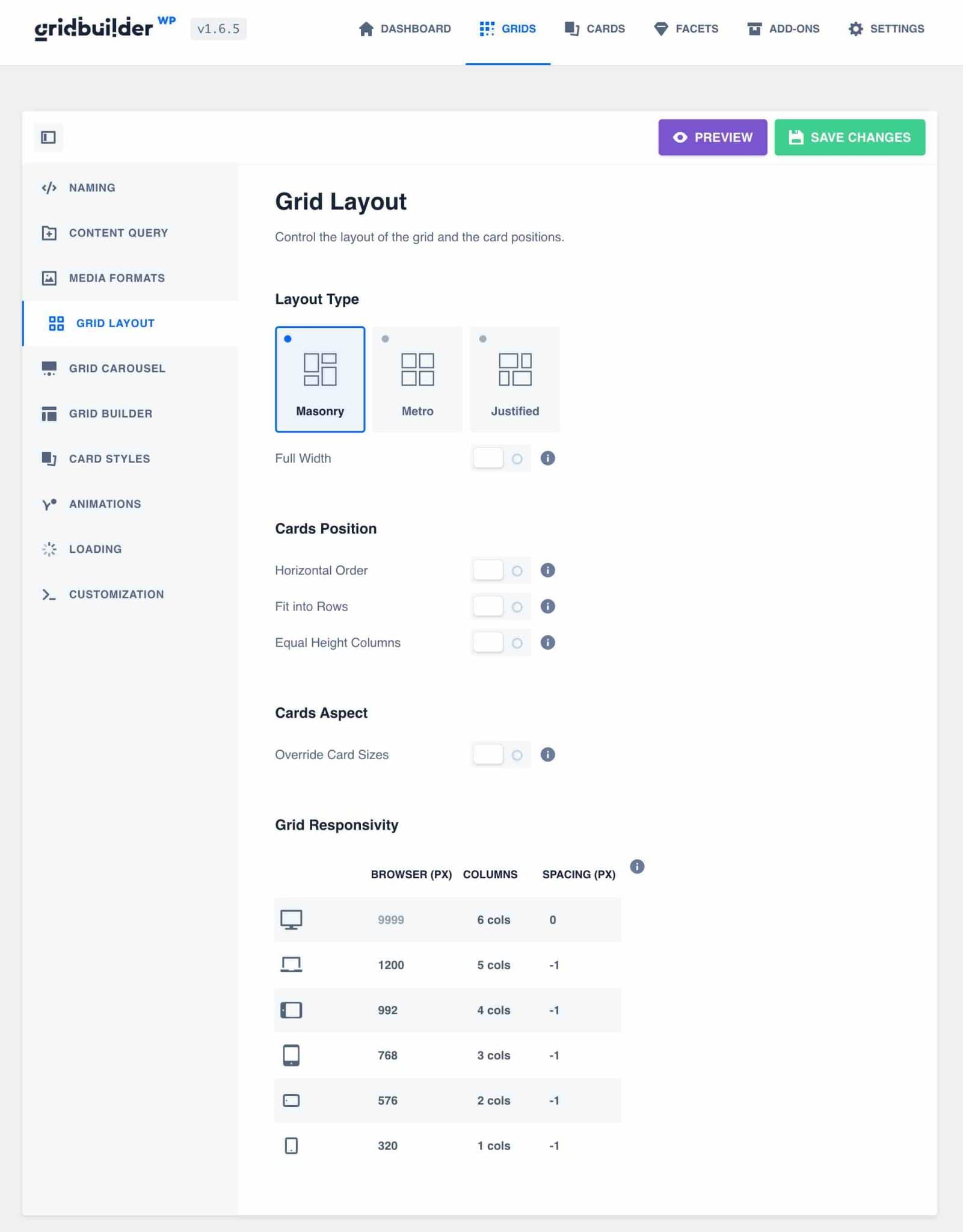Screen dimensions: 963x1232
Task: Enable the Override Card Sizes toggle
Action: tap(500, 754)
